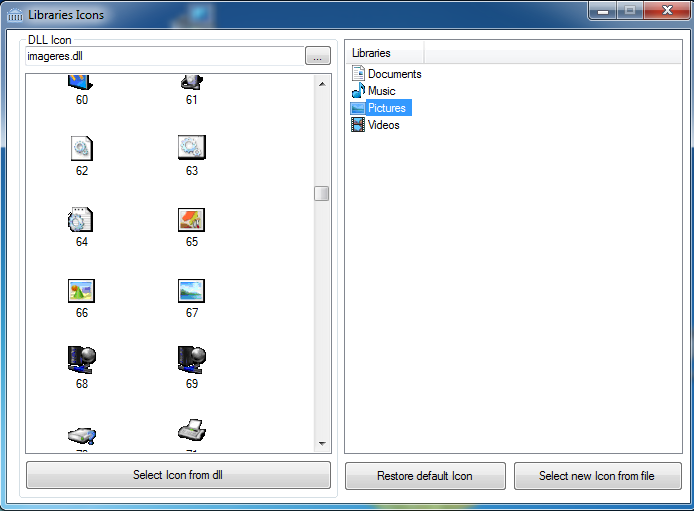This screenshot has height=511, width=694.
Task: Click the imageres.dll path field
Action: pyautogui.click(x=165, y=56)
